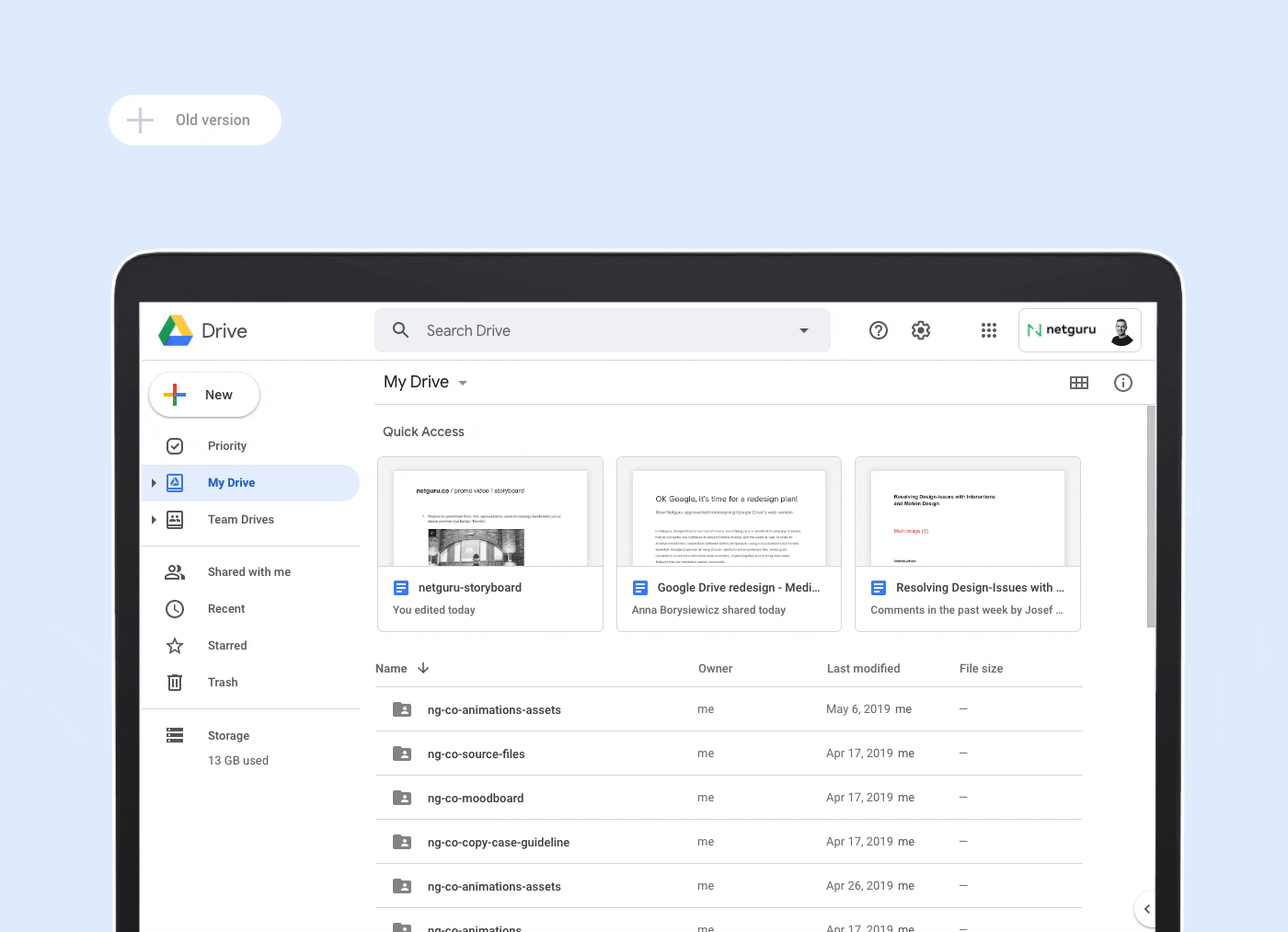Click the New button
This screenshot has height=932, width=1288.
[204, 395]
